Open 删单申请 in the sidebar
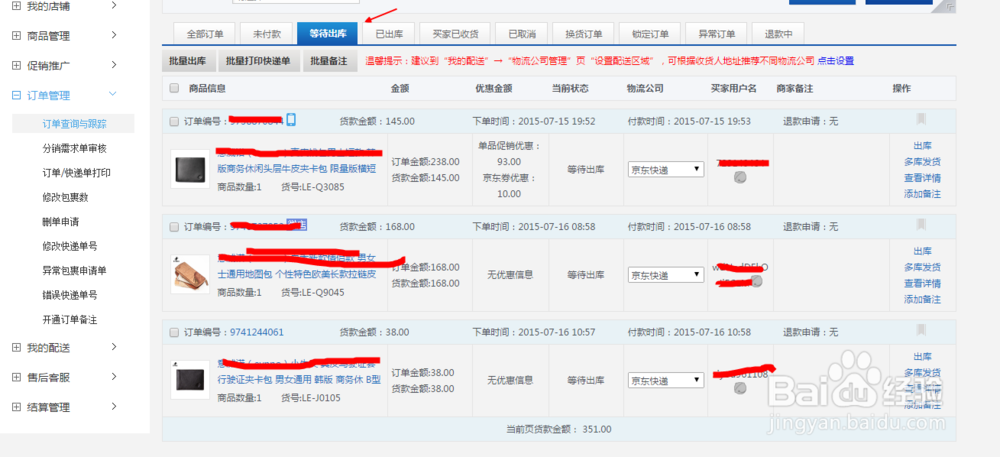Screen dimensions: 1000x457 click(x=61, y=222)
